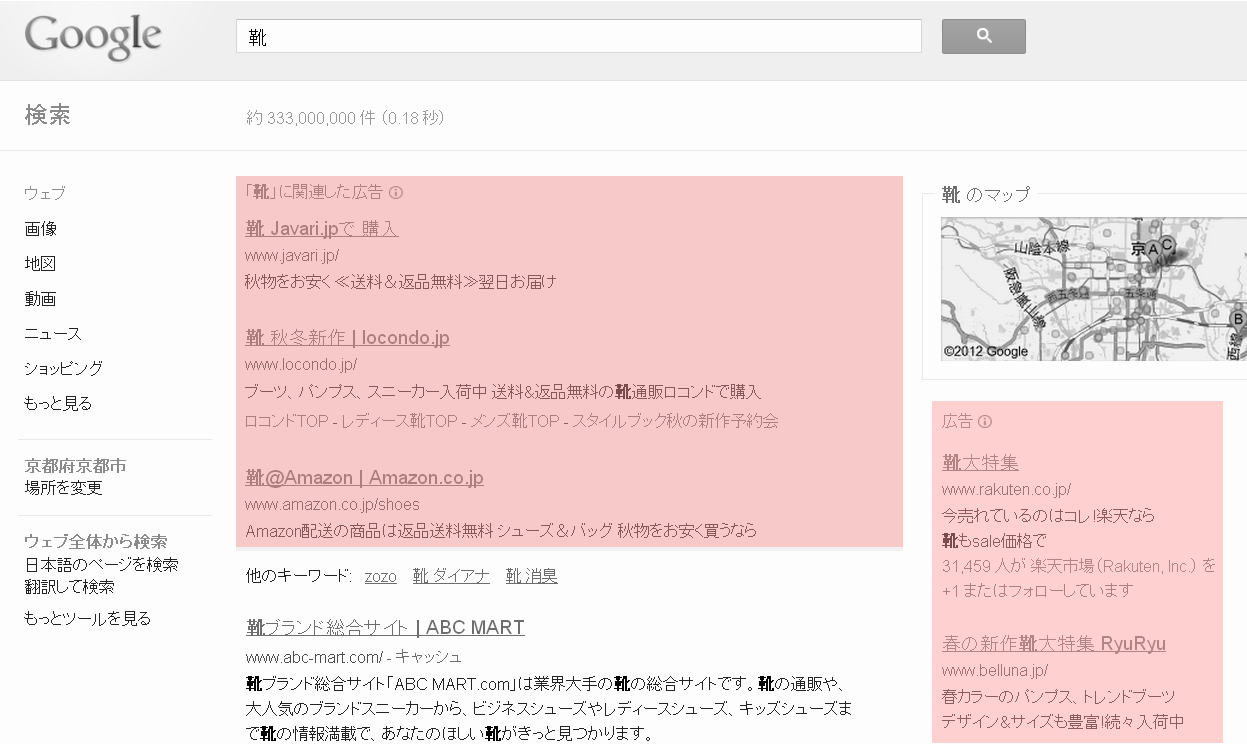The image size is (1247, 744).
Task: Click the メンズ靴TOP sitelink
Action: 515,421
